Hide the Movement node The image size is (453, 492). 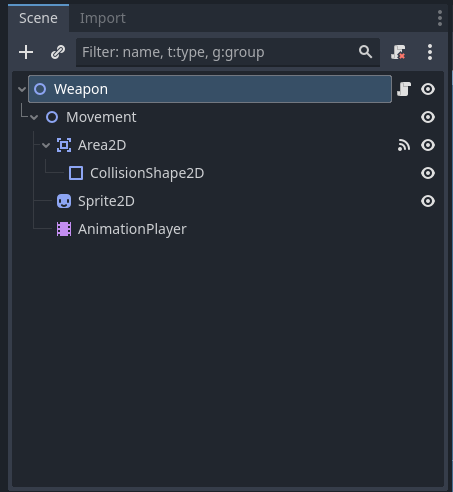point(428,117)
